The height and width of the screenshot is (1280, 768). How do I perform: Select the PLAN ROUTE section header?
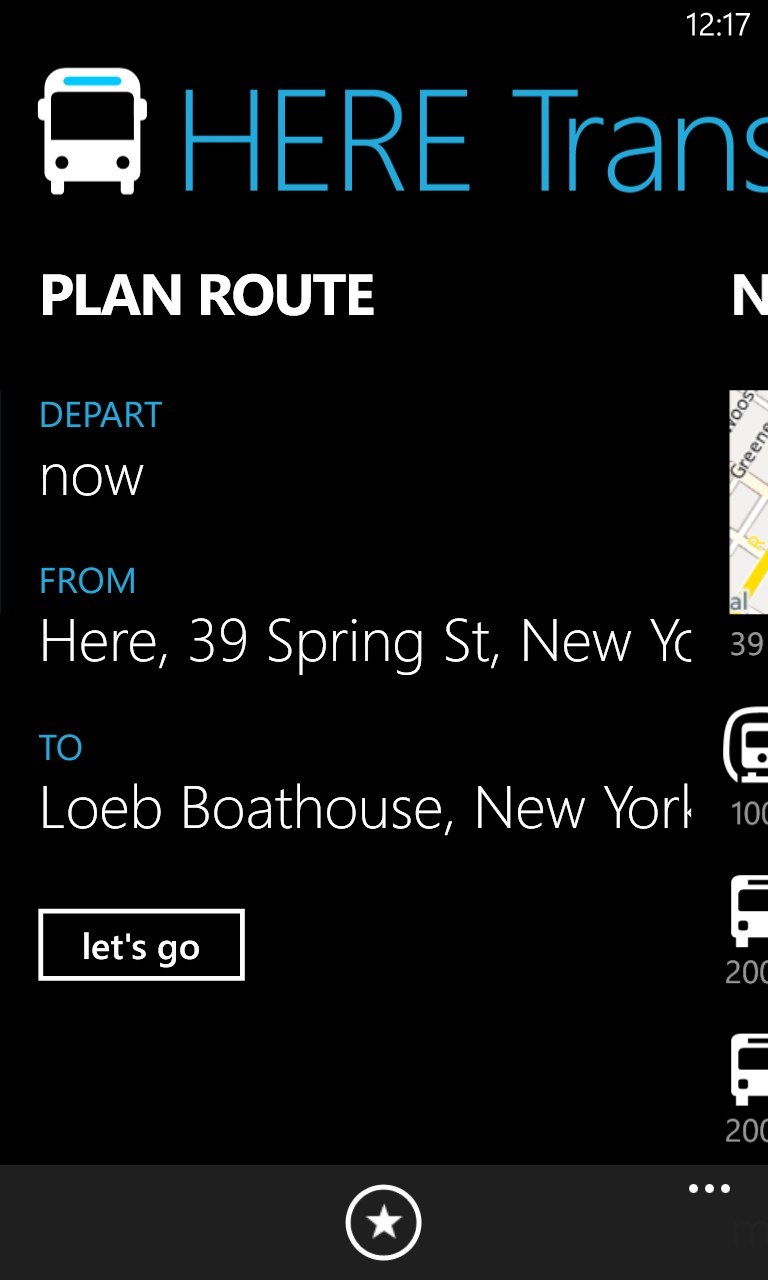207,296
